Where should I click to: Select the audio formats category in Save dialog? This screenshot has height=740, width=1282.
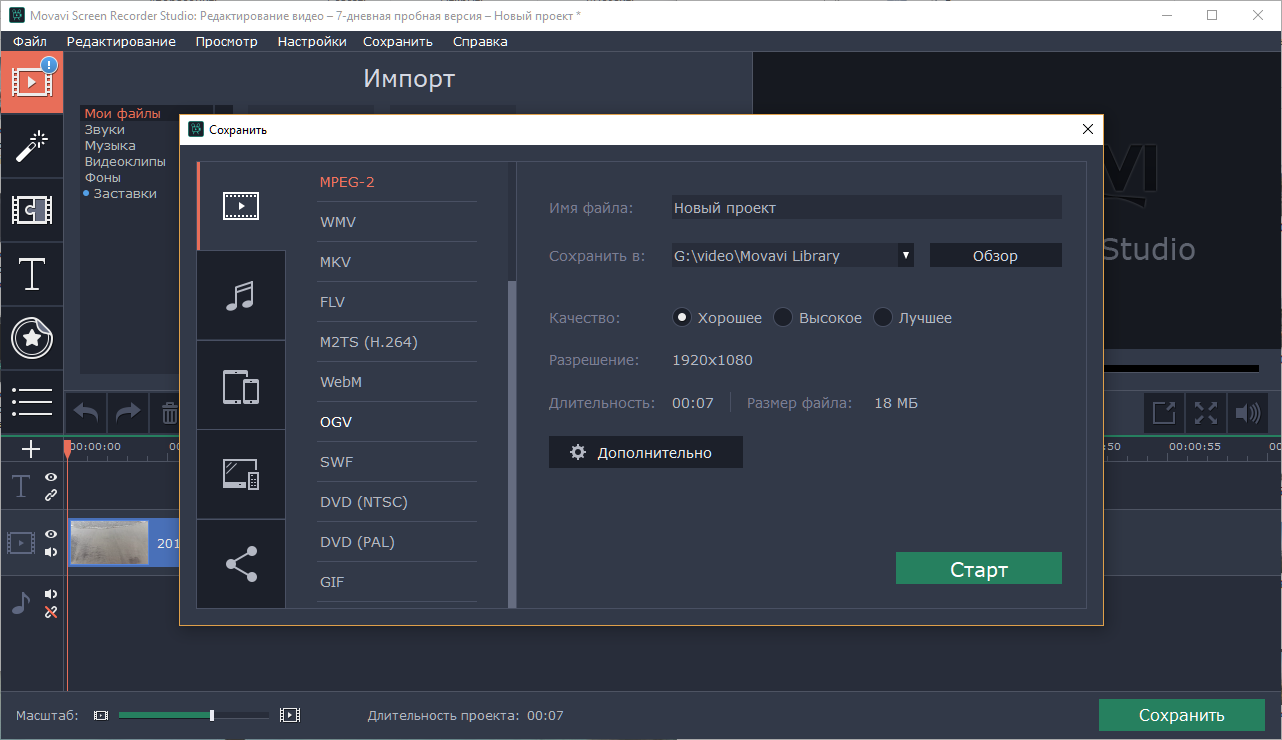click(x=241, y=295)
